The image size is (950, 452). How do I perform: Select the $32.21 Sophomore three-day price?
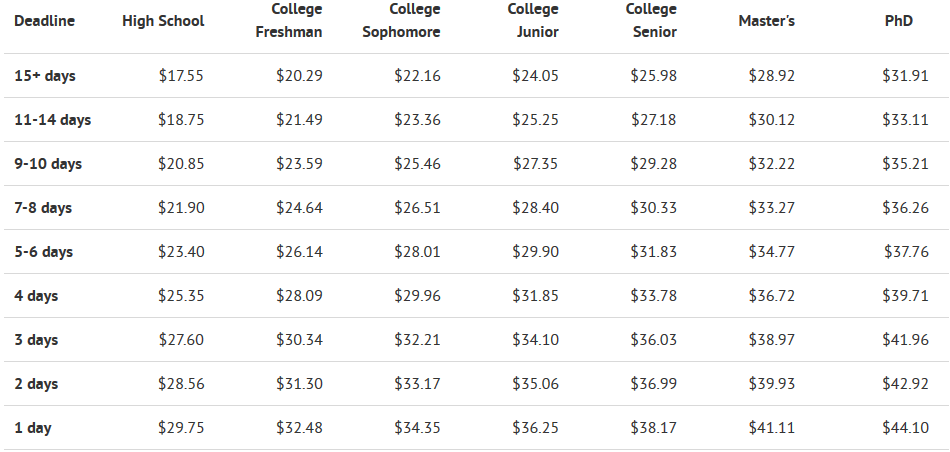click(417, 340)
